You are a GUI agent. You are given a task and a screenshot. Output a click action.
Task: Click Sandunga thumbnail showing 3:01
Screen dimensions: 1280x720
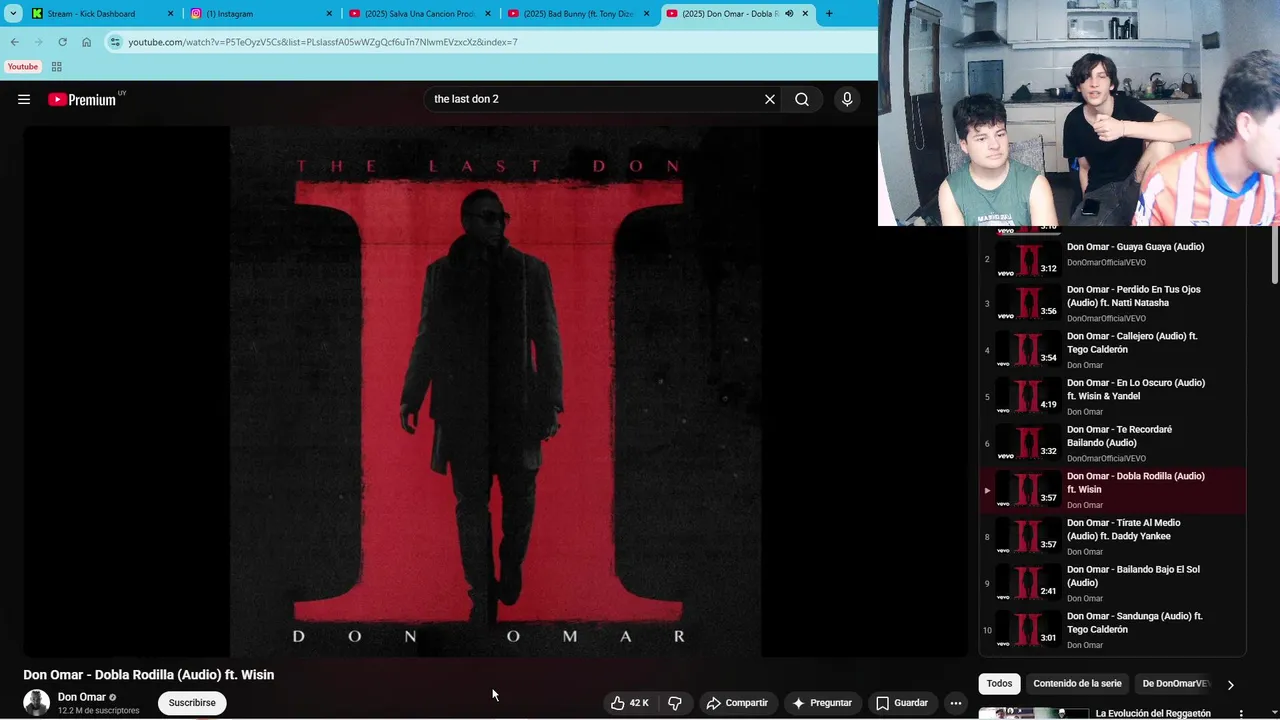[x=1028, y=630]
